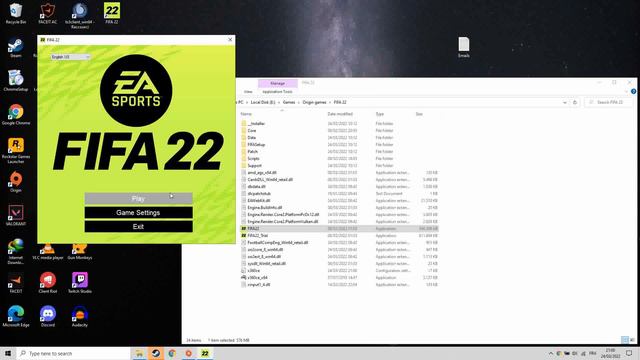Select the Rockstar Games Launcher desktop shortcut
640x360 pixels.
pyautogui.click(x=16, y=150)
